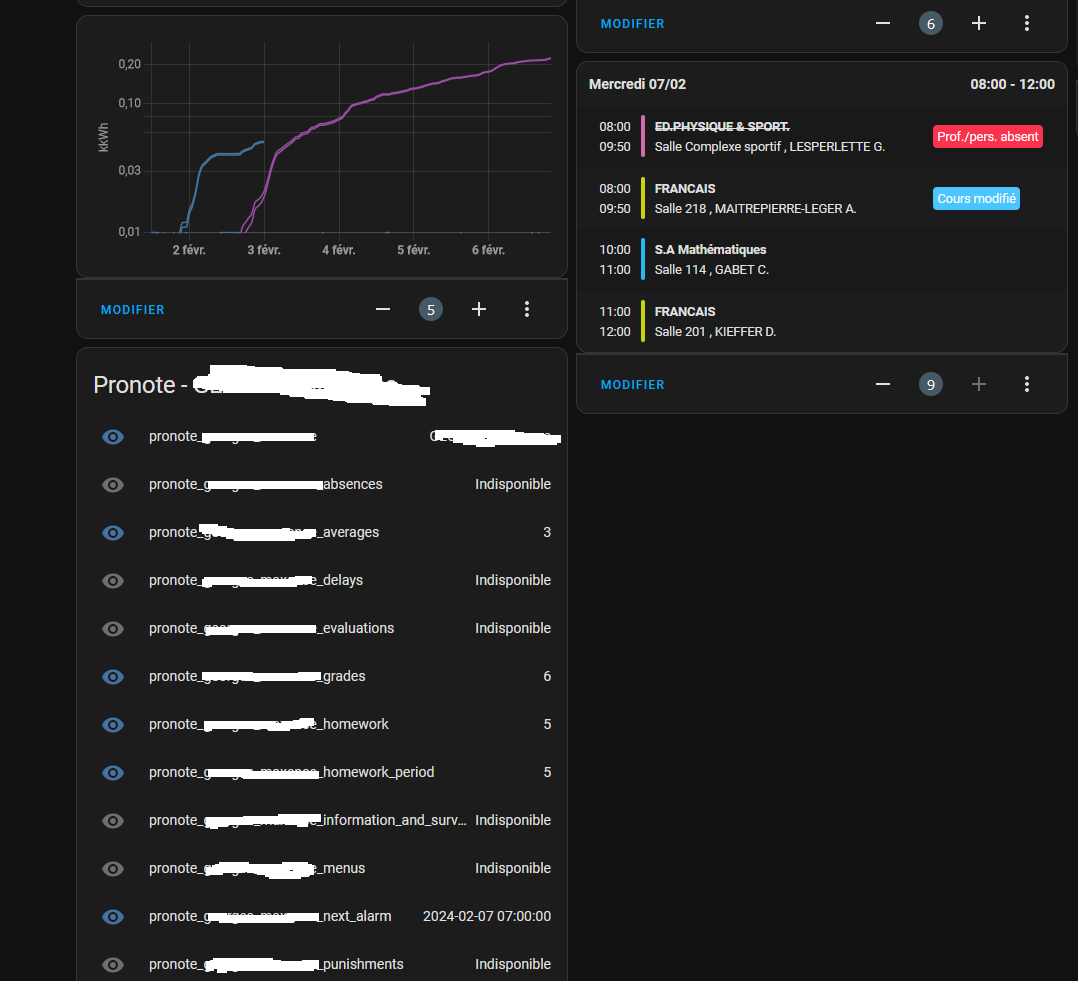The image size is (1078, 981).
Task: Click the delays Indisponible value
Action: point(513,580)
